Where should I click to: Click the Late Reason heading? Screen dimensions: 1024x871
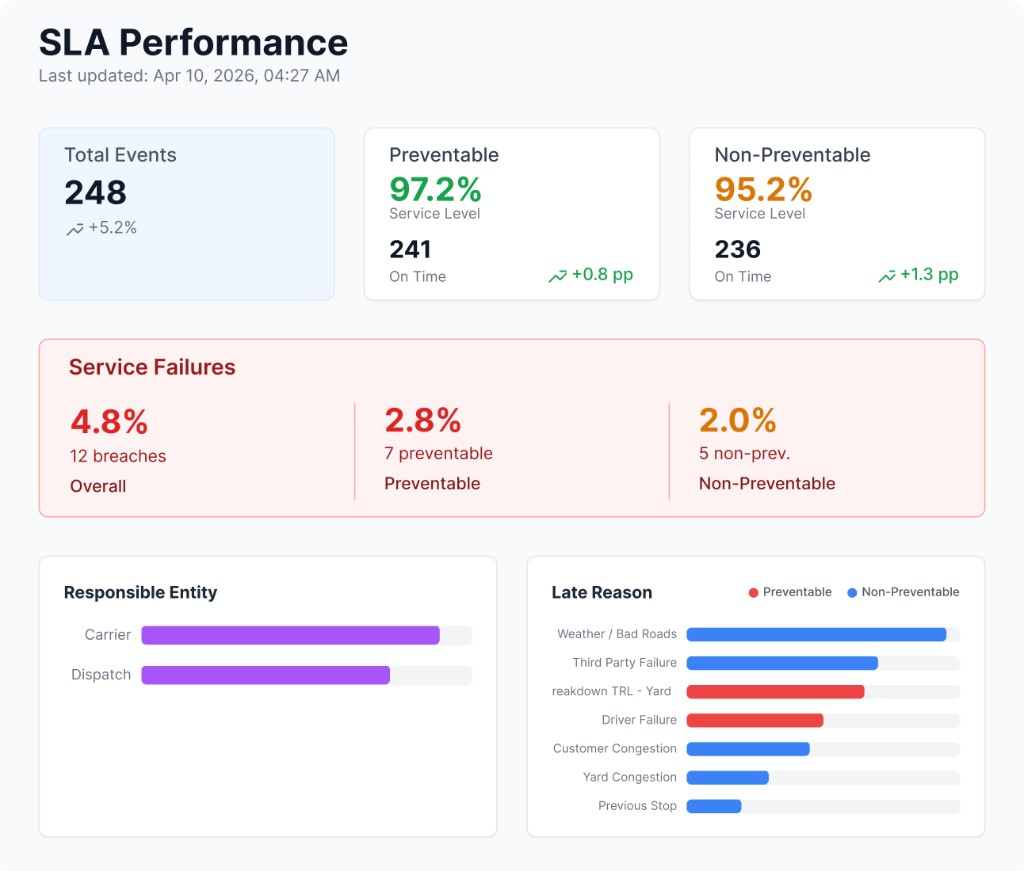tap(601, 592)
